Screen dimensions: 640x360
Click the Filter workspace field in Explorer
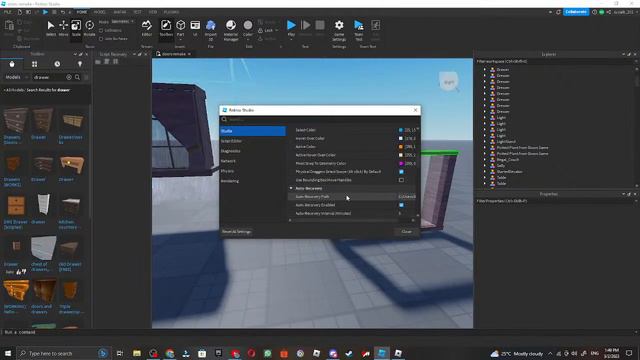(x=555, y=62)
